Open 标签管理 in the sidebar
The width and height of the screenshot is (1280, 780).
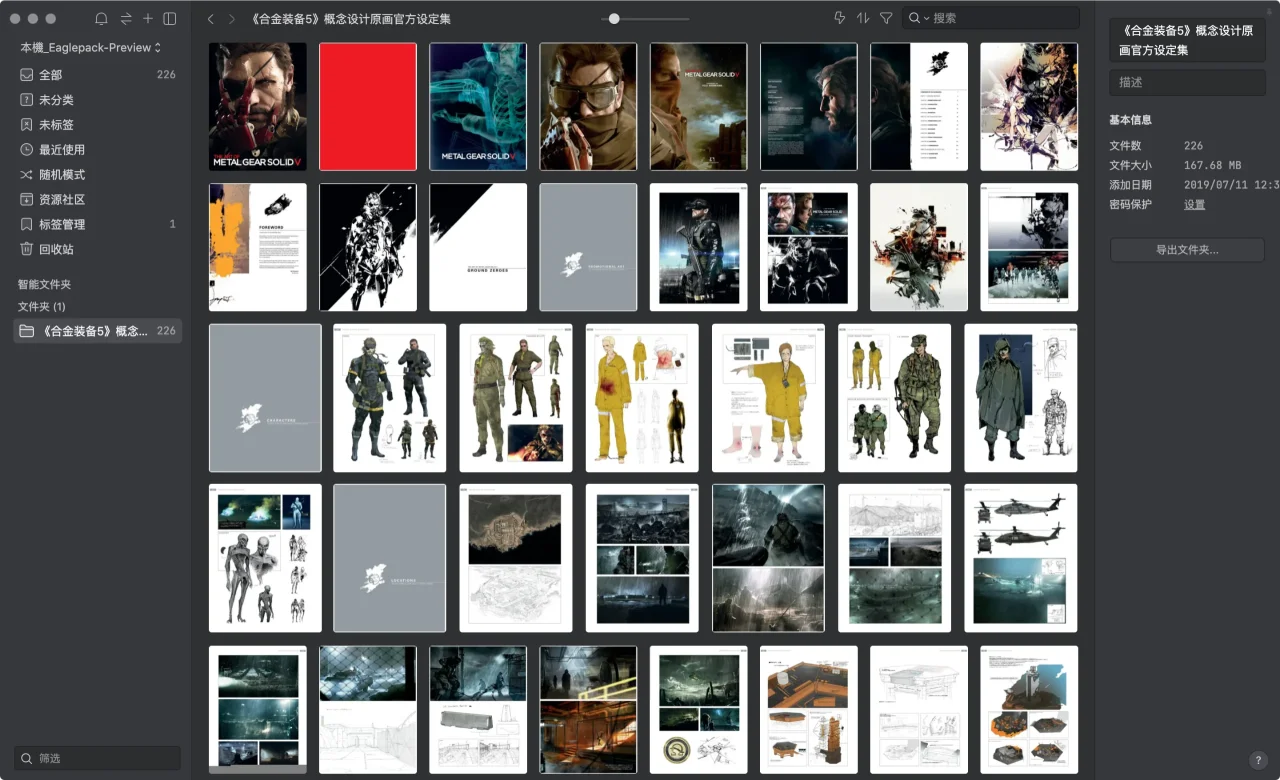click(x=97, y=225)
